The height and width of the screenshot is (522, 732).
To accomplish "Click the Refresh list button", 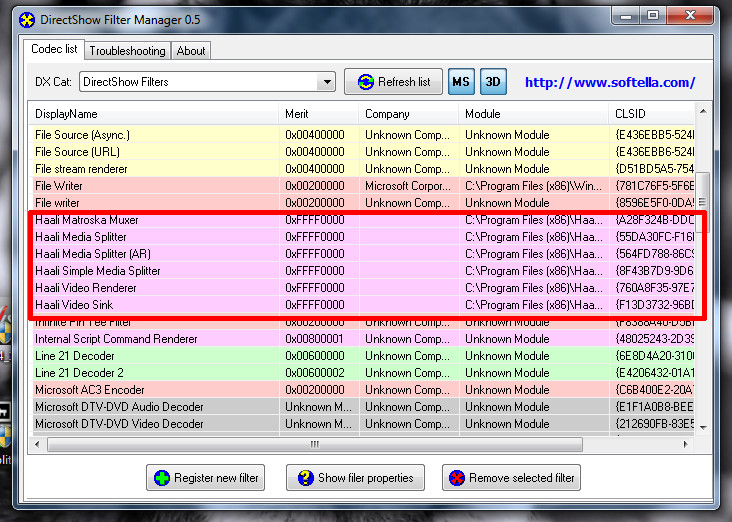I will pos(393,82).
